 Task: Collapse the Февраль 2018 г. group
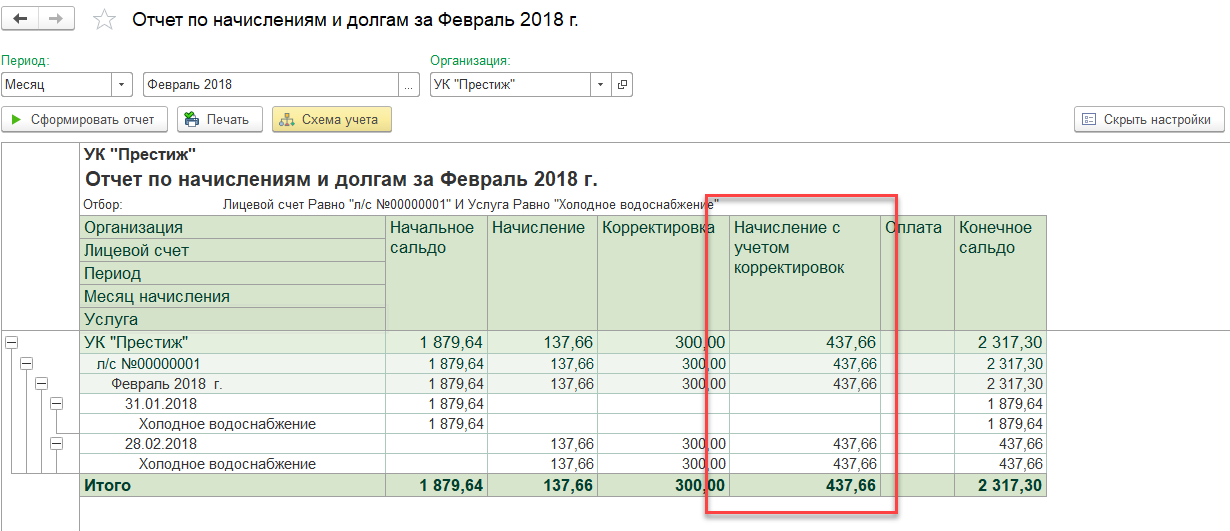[41, 383]
